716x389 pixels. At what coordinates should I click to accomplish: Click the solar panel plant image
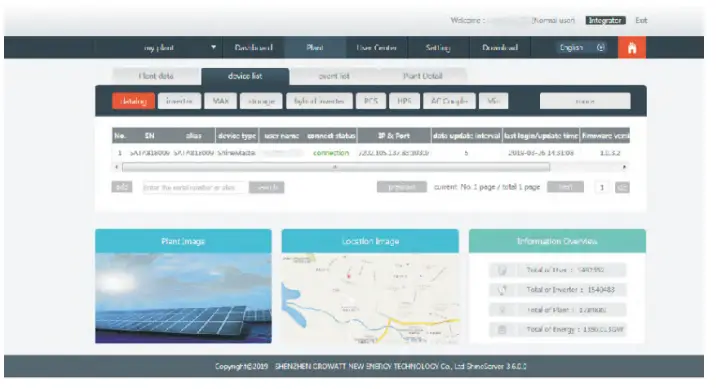tap(184, 298)
